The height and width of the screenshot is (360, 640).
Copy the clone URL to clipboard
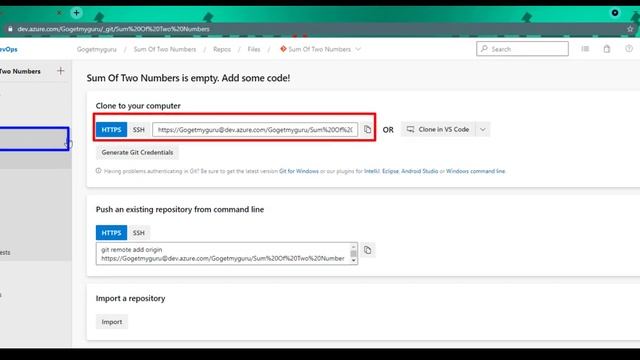coord(367,129)
